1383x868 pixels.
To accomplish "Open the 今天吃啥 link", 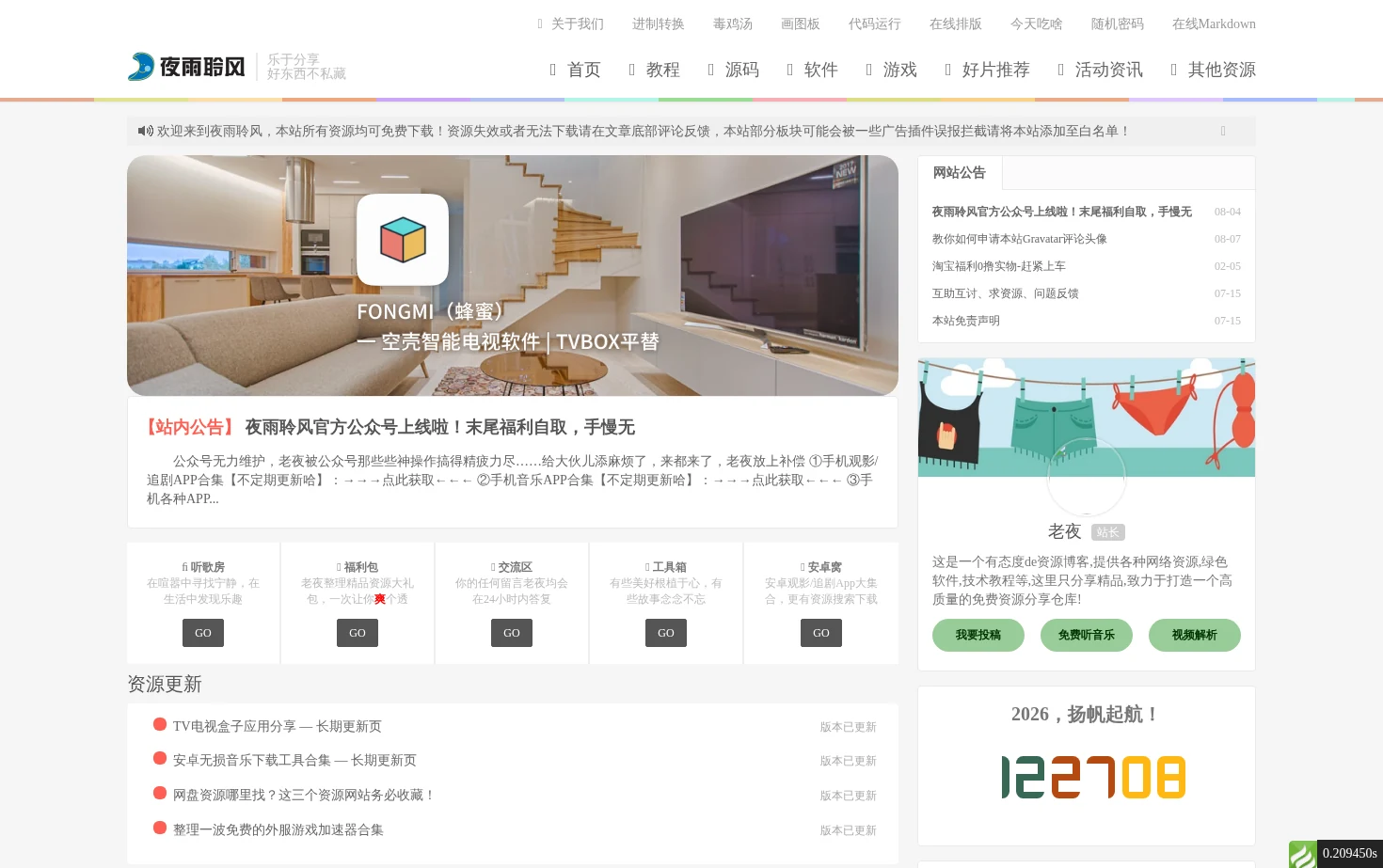I will (x=1037, y=24).
